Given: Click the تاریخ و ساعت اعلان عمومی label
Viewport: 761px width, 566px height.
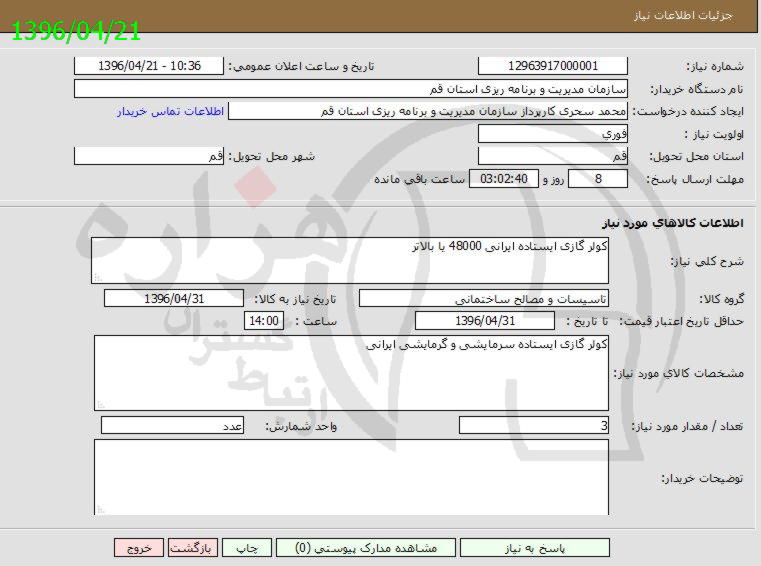Looking at the screenshot, I should (301, 67).
